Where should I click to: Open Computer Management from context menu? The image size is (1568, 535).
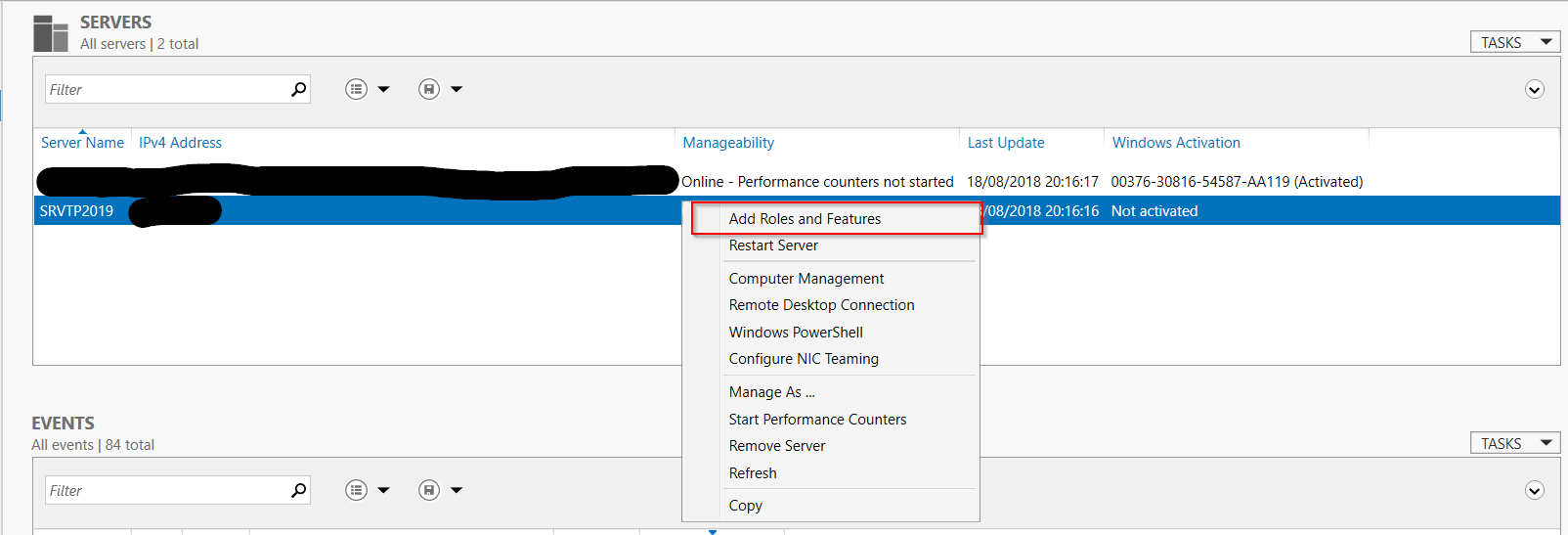point(806,279)
